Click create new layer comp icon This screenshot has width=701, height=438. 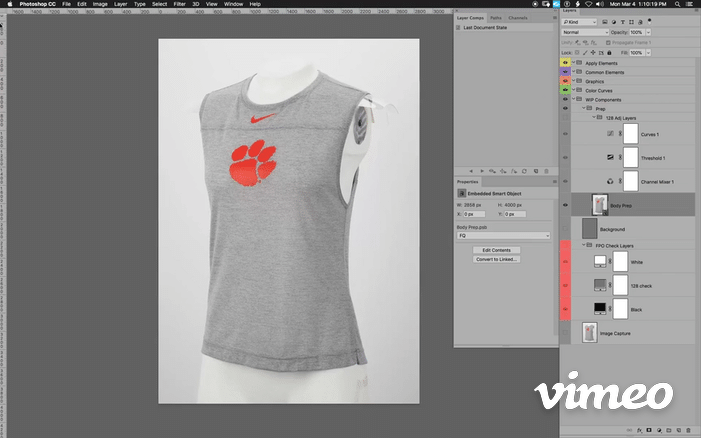[536, 171]
